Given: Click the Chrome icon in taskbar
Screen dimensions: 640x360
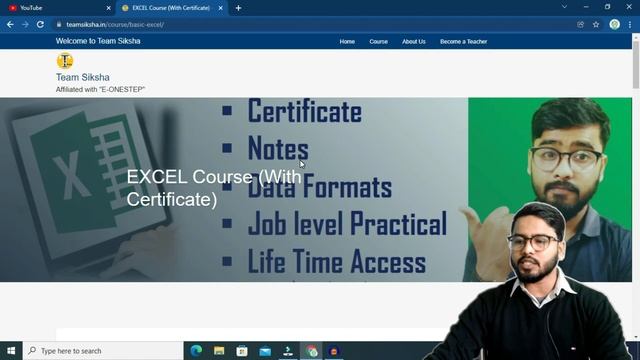Looking at the screenshot, I should (x=311, y=351).
